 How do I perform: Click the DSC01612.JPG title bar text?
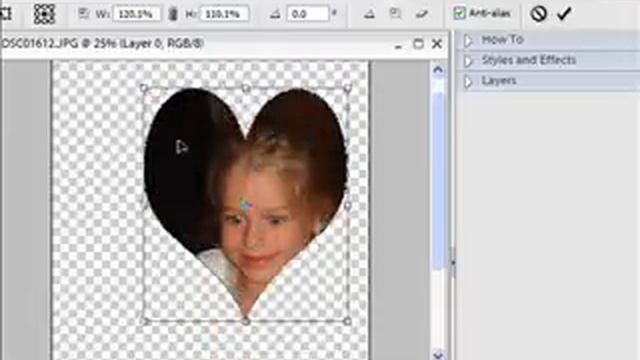[x=102, y=44]
